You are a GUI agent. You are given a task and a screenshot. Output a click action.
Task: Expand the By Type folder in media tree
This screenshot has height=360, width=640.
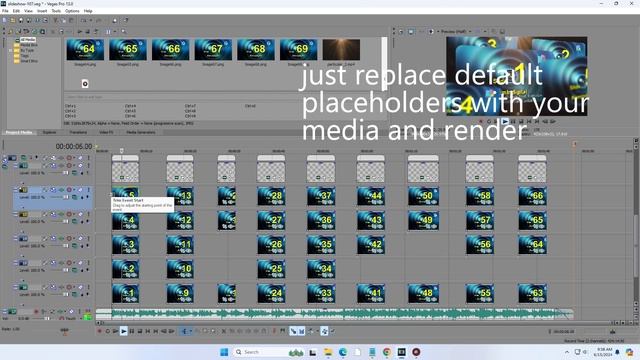(11, 50)
